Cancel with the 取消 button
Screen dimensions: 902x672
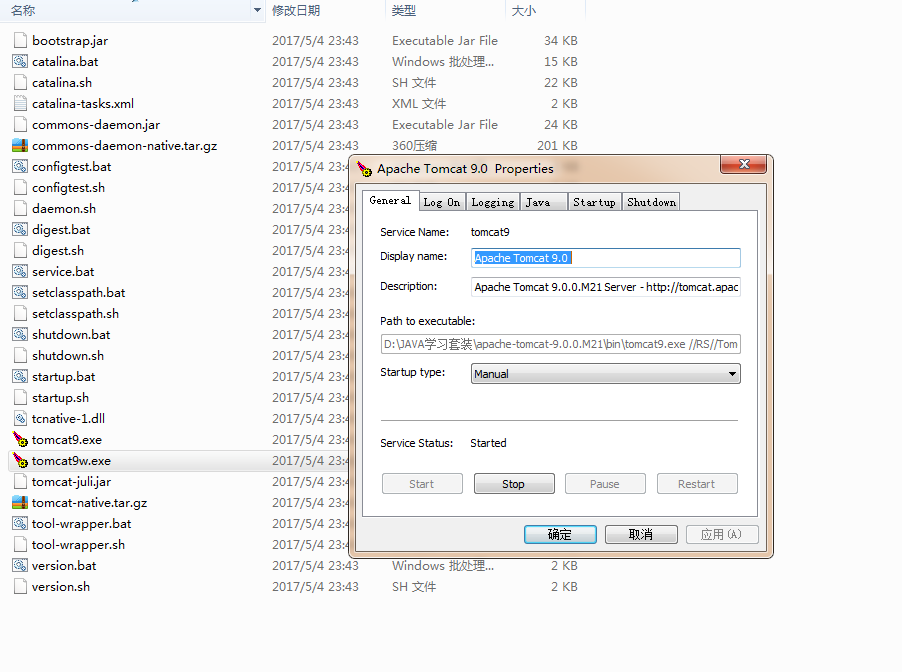pos(641,534)
